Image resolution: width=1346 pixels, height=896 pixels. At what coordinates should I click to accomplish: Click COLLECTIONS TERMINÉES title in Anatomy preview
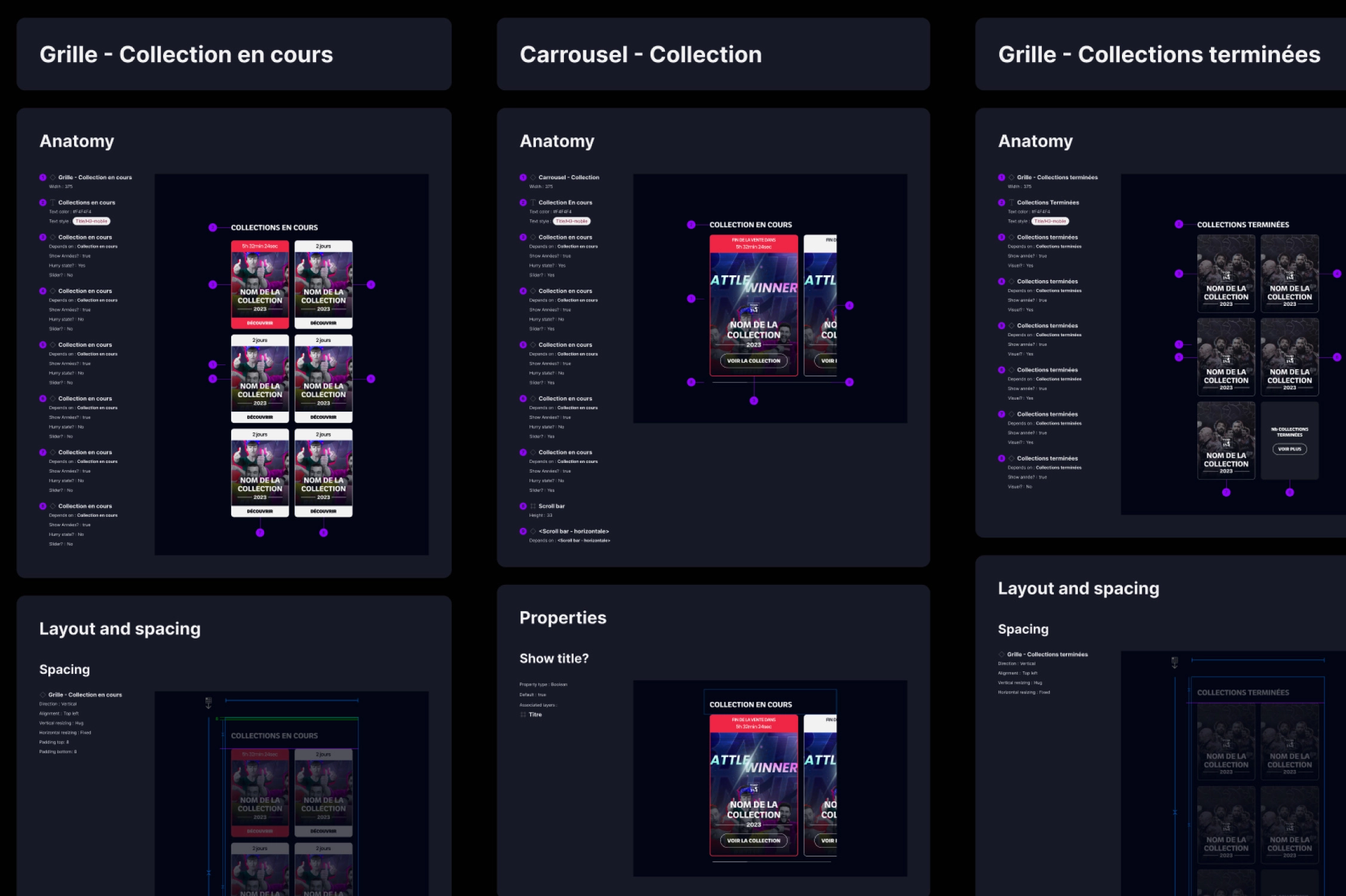[1243, 225]
